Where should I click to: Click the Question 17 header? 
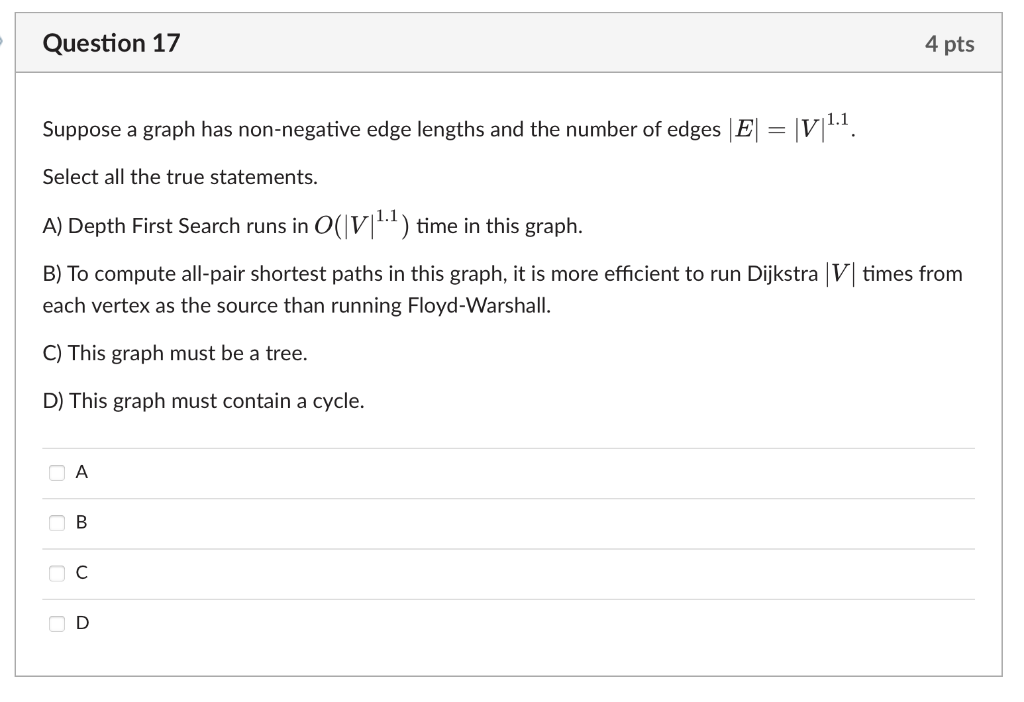click(113, 43)
